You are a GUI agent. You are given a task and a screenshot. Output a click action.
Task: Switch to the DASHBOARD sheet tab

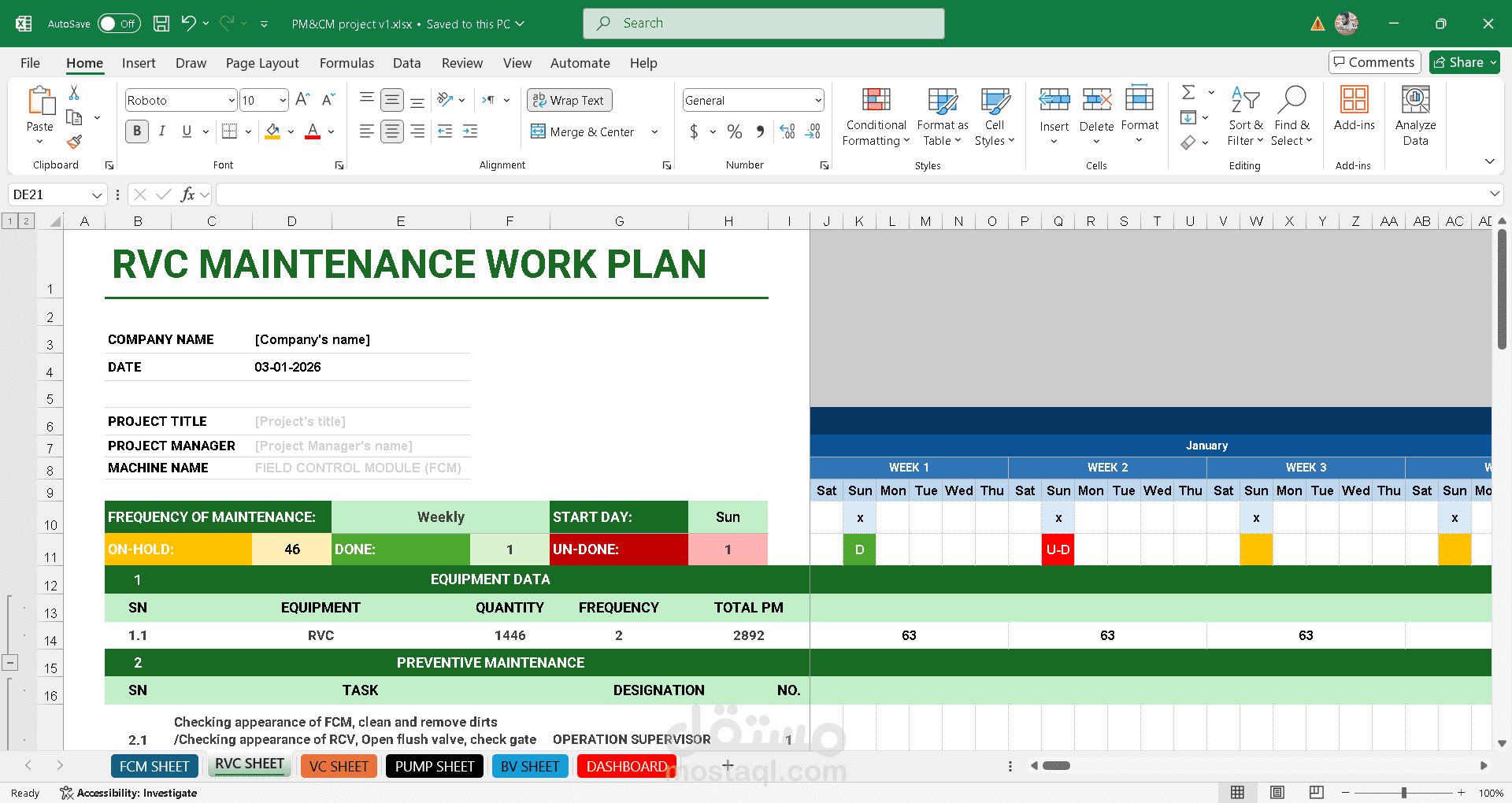point(626,766)
